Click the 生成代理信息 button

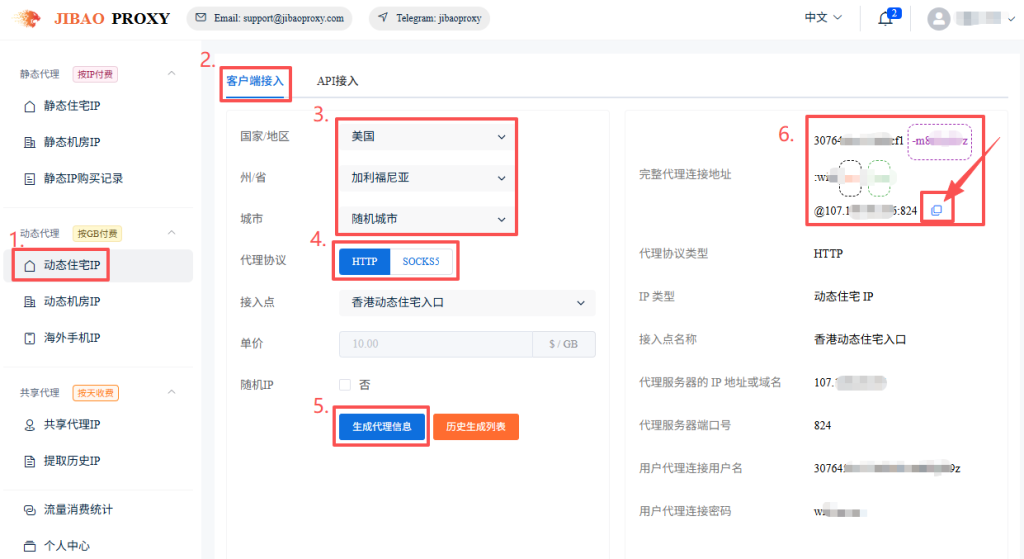tap(381, 426)
